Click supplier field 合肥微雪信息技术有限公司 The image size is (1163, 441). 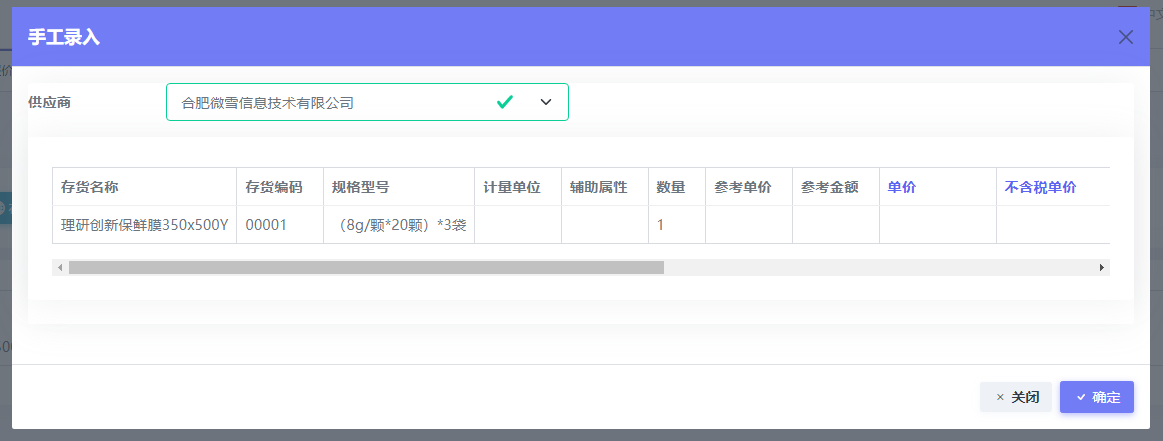pyautogui.click(x=367, y=102)
